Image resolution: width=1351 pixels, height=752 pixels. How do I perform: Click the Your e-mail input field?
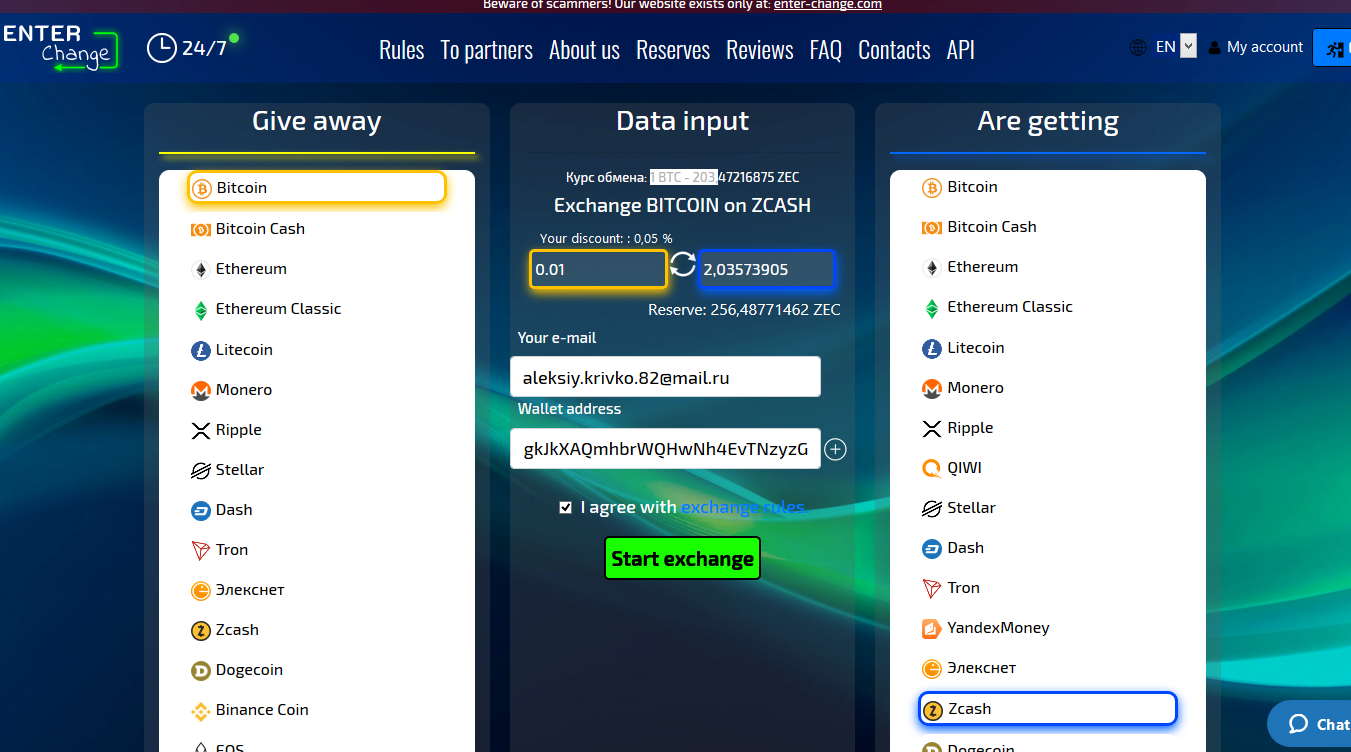(665, 377)
